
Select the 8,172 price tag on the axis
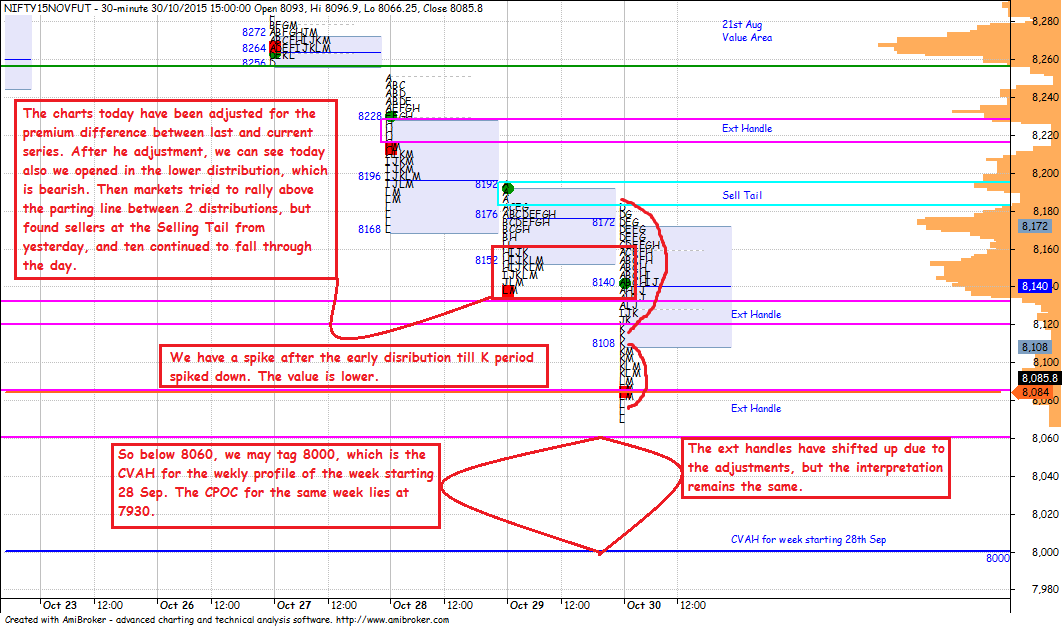tap(1035, 226)
